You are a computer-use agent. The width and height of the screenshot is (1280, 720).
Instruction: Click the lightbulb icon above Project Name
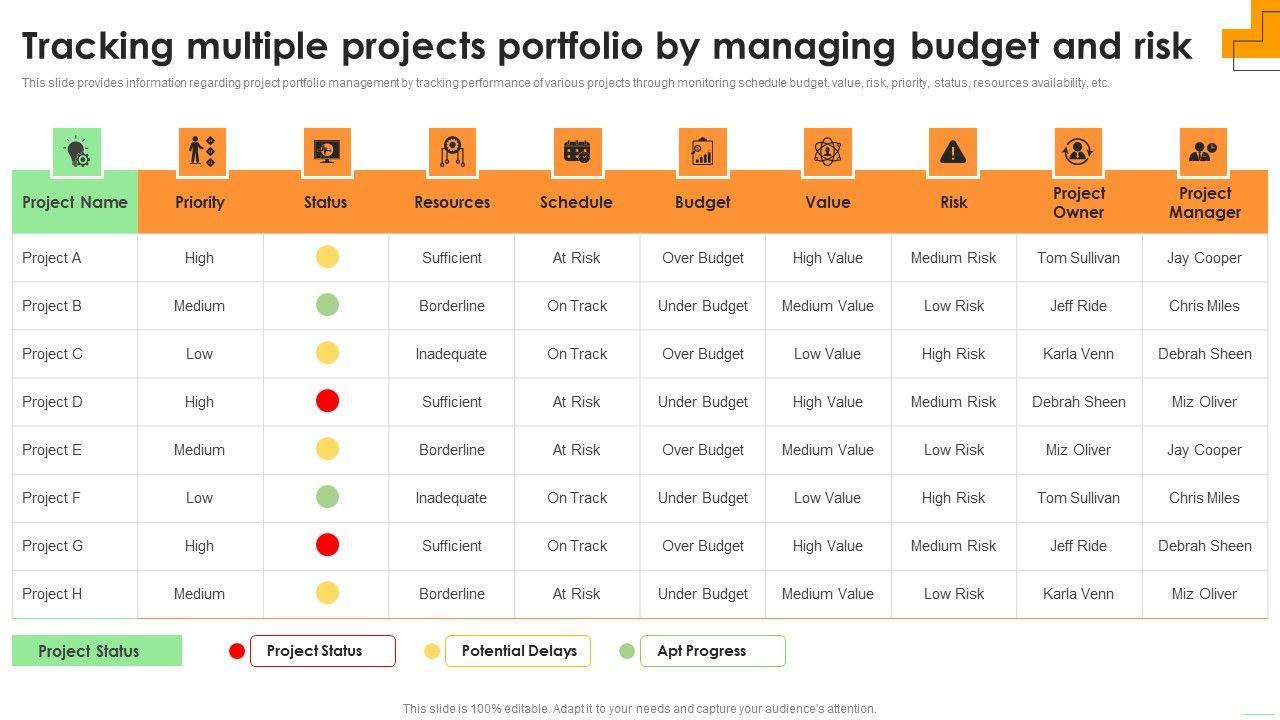(x=77, y=153)
